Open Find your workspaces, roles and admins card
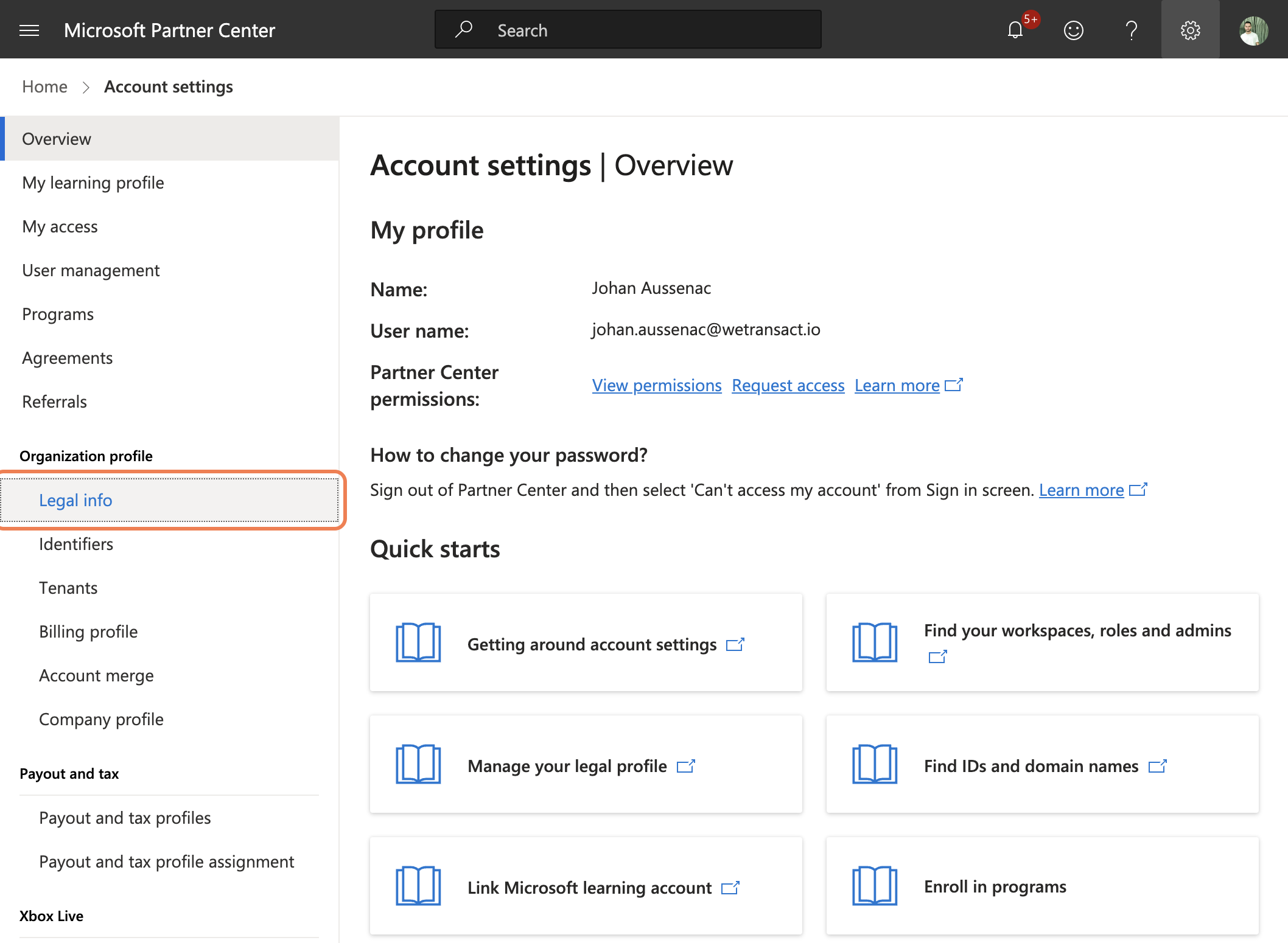The width and height of the screenshot is (1288, 943). point(1042,642)
